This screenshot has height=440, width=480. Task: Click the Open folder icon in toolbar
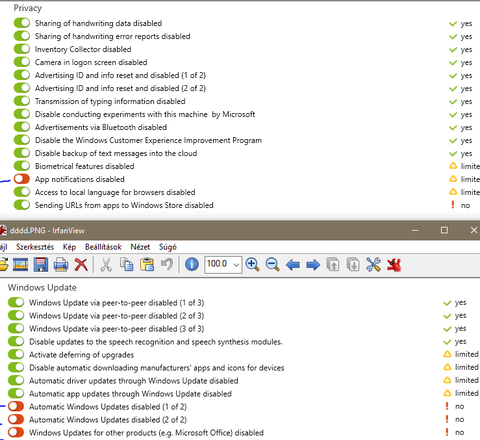(4, 265)
